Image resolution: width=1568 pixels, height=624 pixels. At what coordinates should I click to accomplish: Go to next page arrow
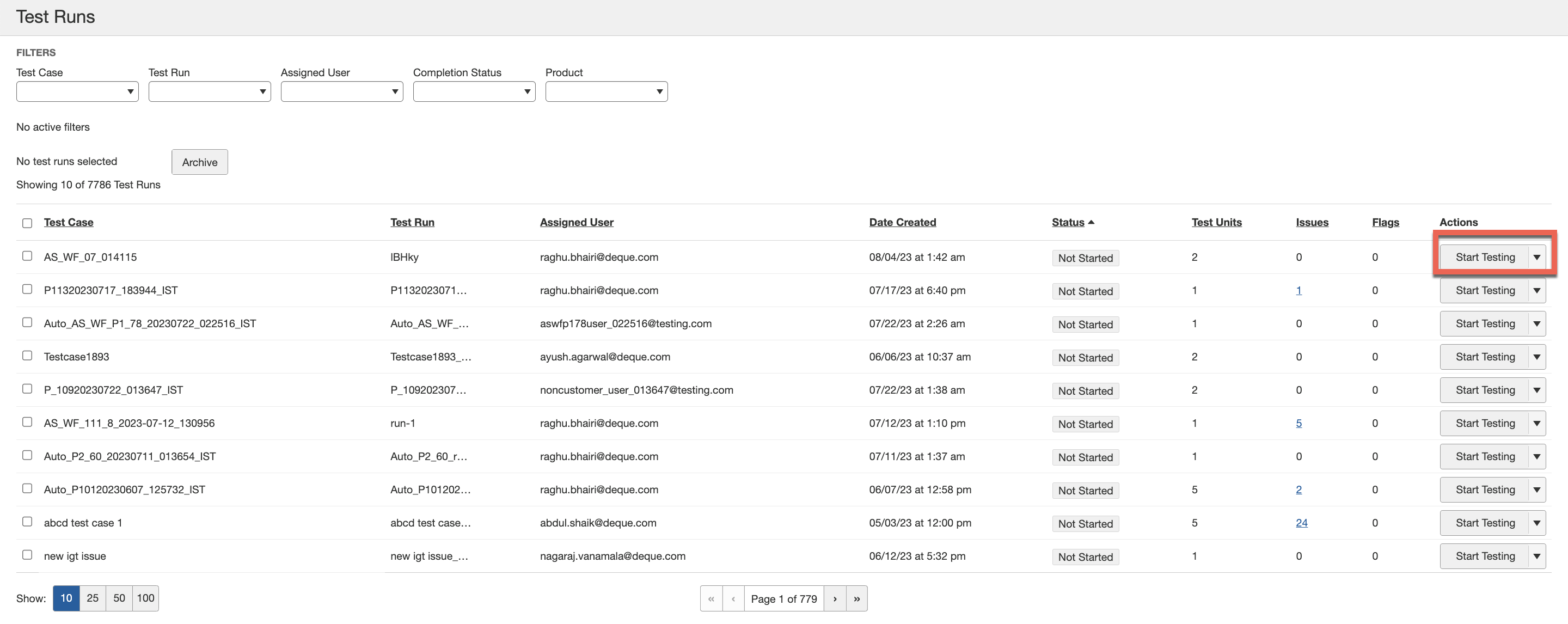click(x=835, y=598)
